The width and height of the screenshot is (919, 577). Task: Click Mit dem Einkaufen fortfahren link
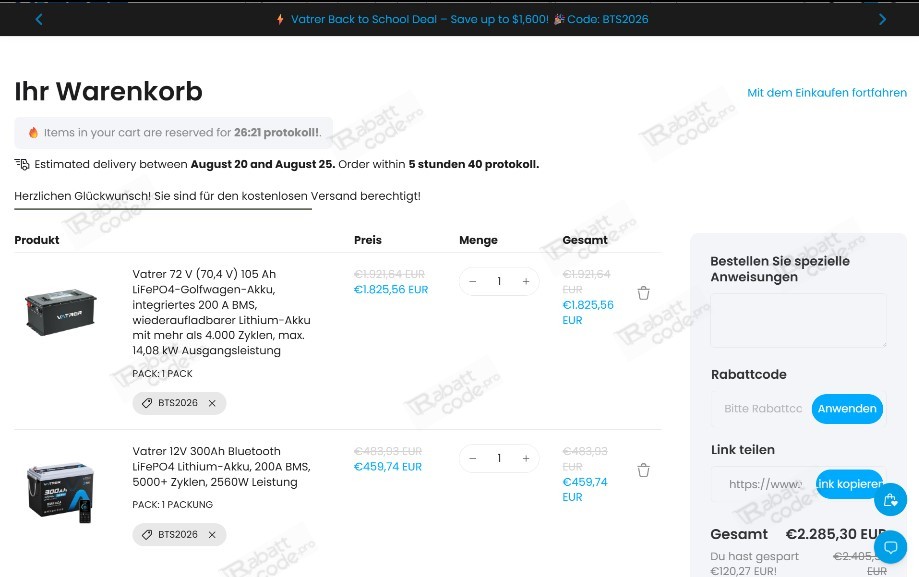click(x=826, y=93)
